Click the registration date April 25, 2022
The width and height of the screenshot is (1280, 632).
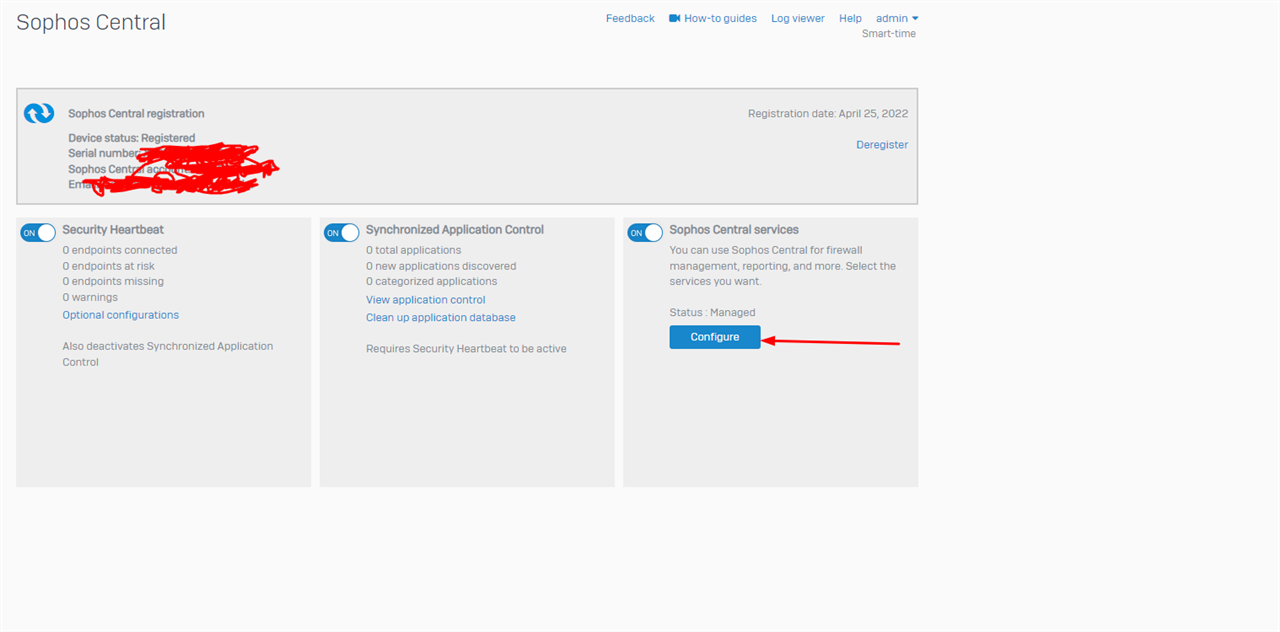pos(828,114)
